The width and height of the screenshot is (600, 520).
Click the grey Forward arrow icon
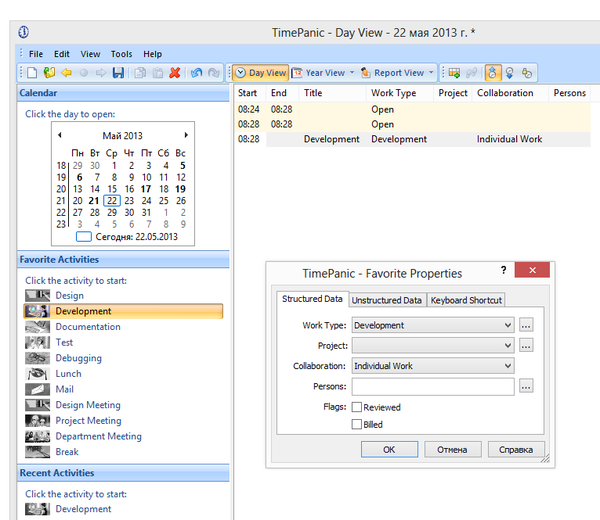pyautogui.click(x=101, y=73)
